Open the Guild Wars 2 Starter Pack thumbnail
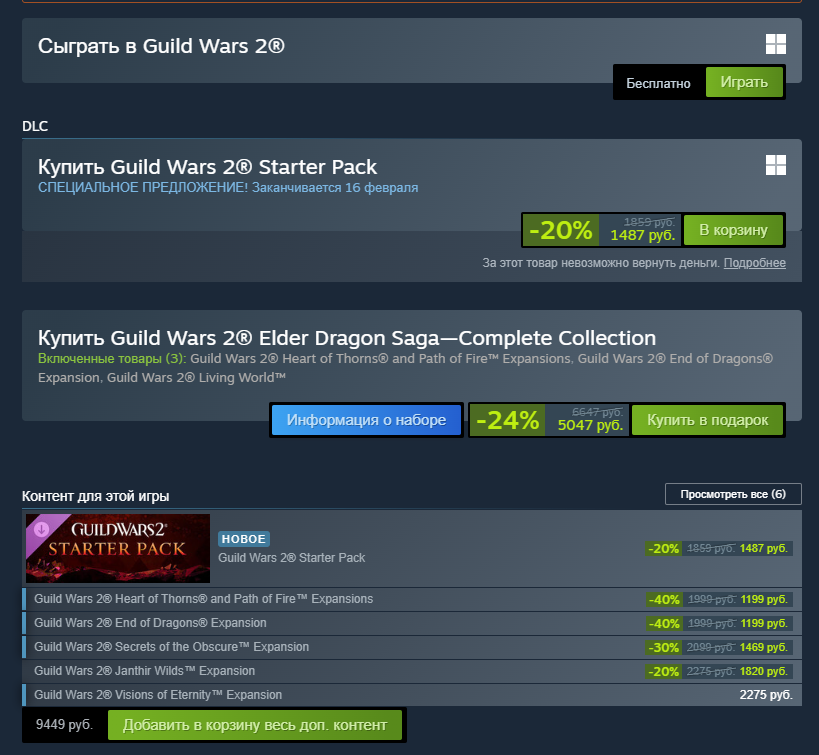The height and width of the screenshot is (755, 819). [x=118, y=548]
